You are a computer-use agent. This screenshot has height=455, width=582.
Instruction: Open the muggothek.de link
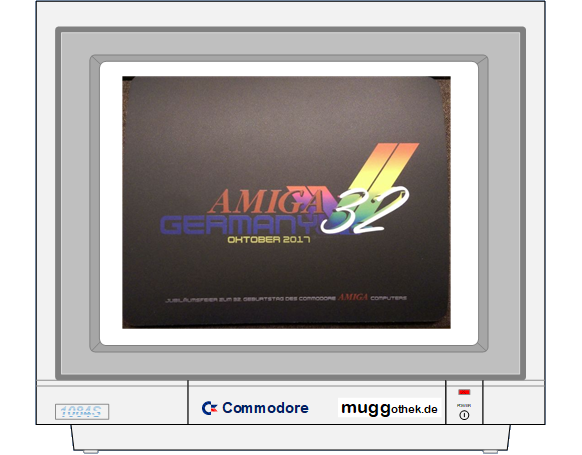coord(389,408)
